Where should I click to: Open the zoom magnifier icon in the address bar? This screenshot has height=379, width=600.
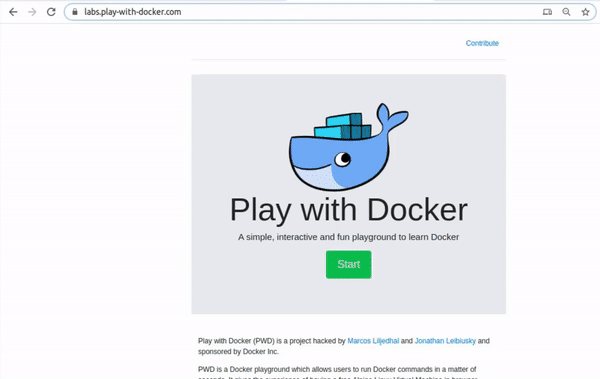coord(566,12)
